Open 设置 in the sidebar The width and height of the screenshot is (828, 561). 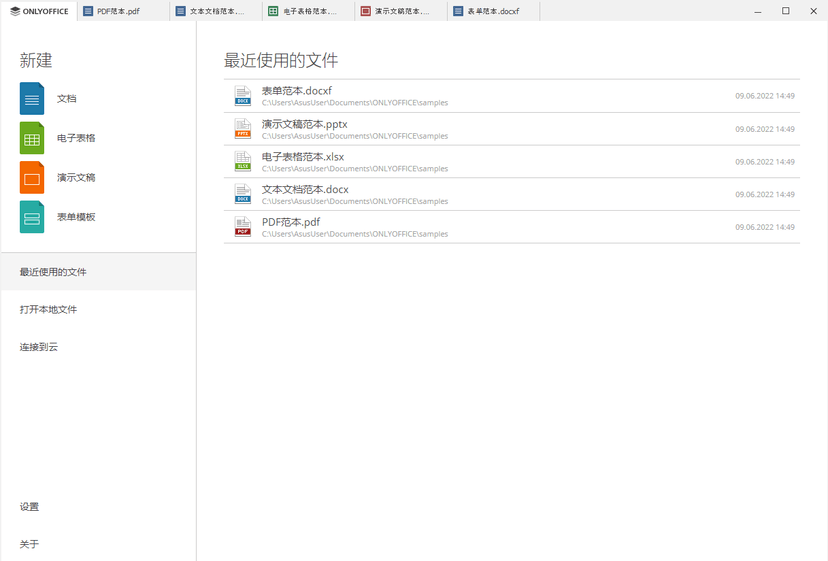tap(98, 506)
